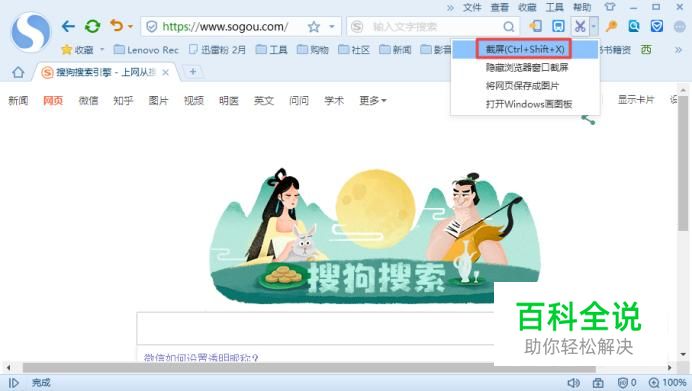Open the green 西 bookmark

[646, 49]
